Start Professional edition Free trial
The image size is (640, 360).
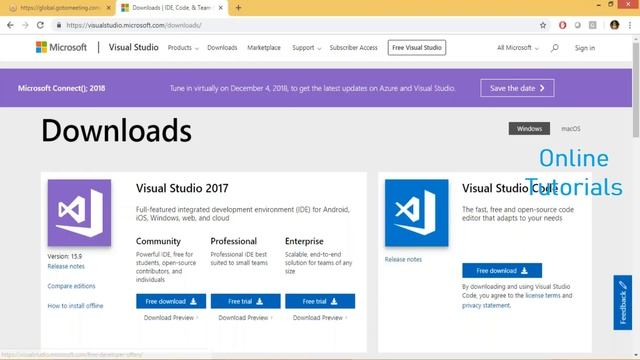tap(245, 301)
